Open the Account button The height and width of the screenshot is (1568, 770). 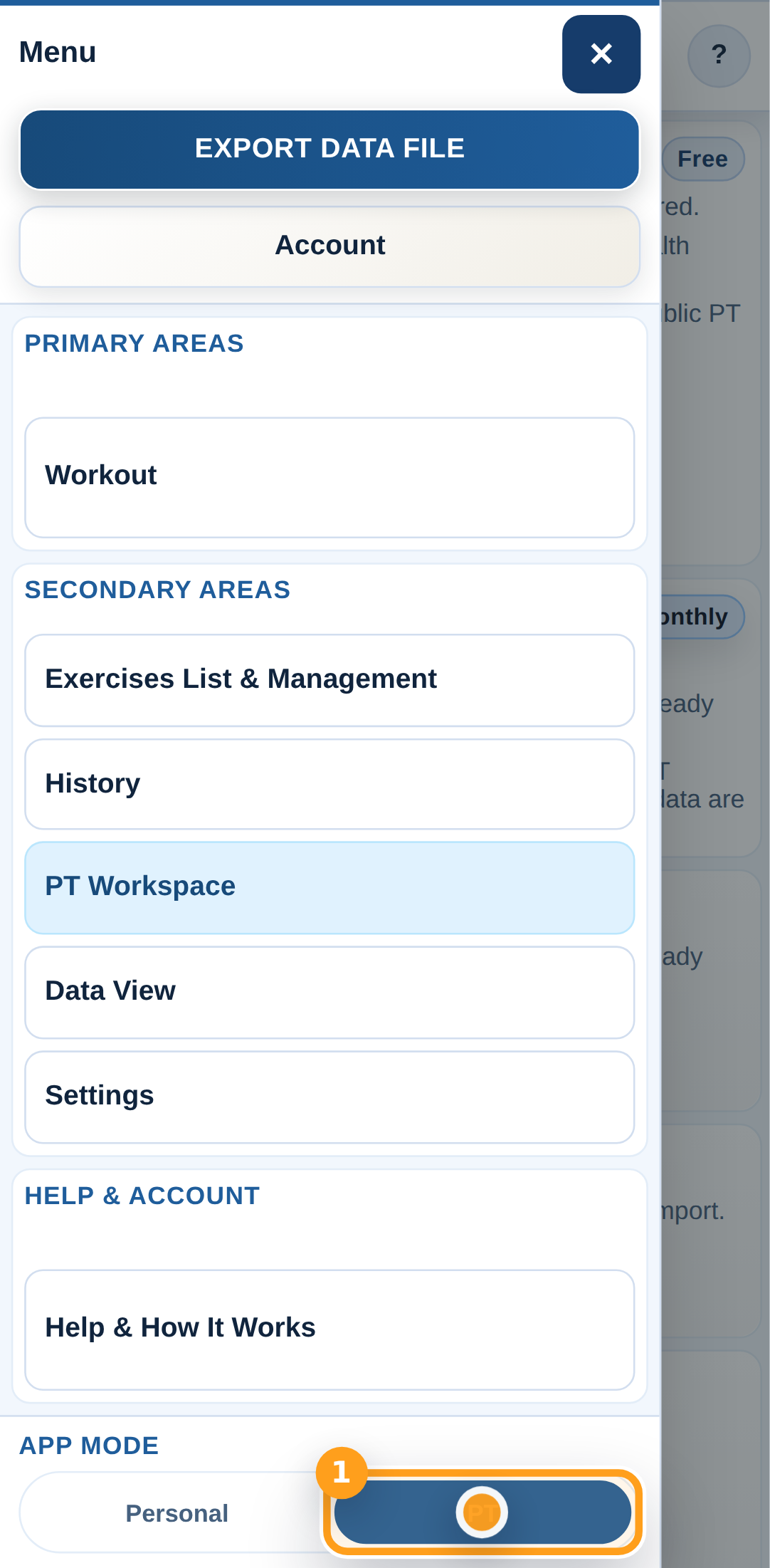coord(329,246)
